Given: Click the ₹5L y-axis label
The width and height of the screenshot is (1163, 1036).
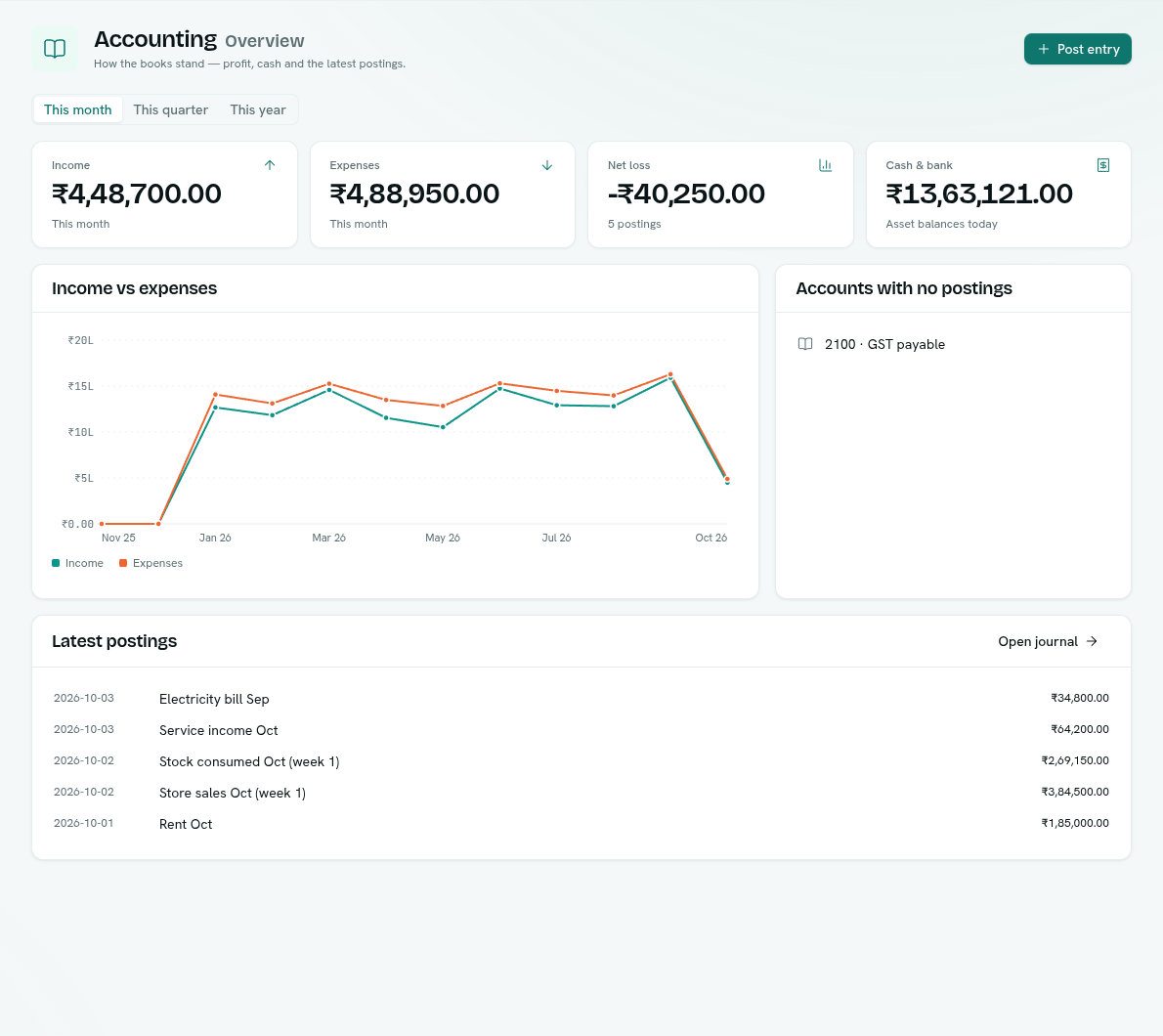Looking at the screenshot, I should [84, 478].
